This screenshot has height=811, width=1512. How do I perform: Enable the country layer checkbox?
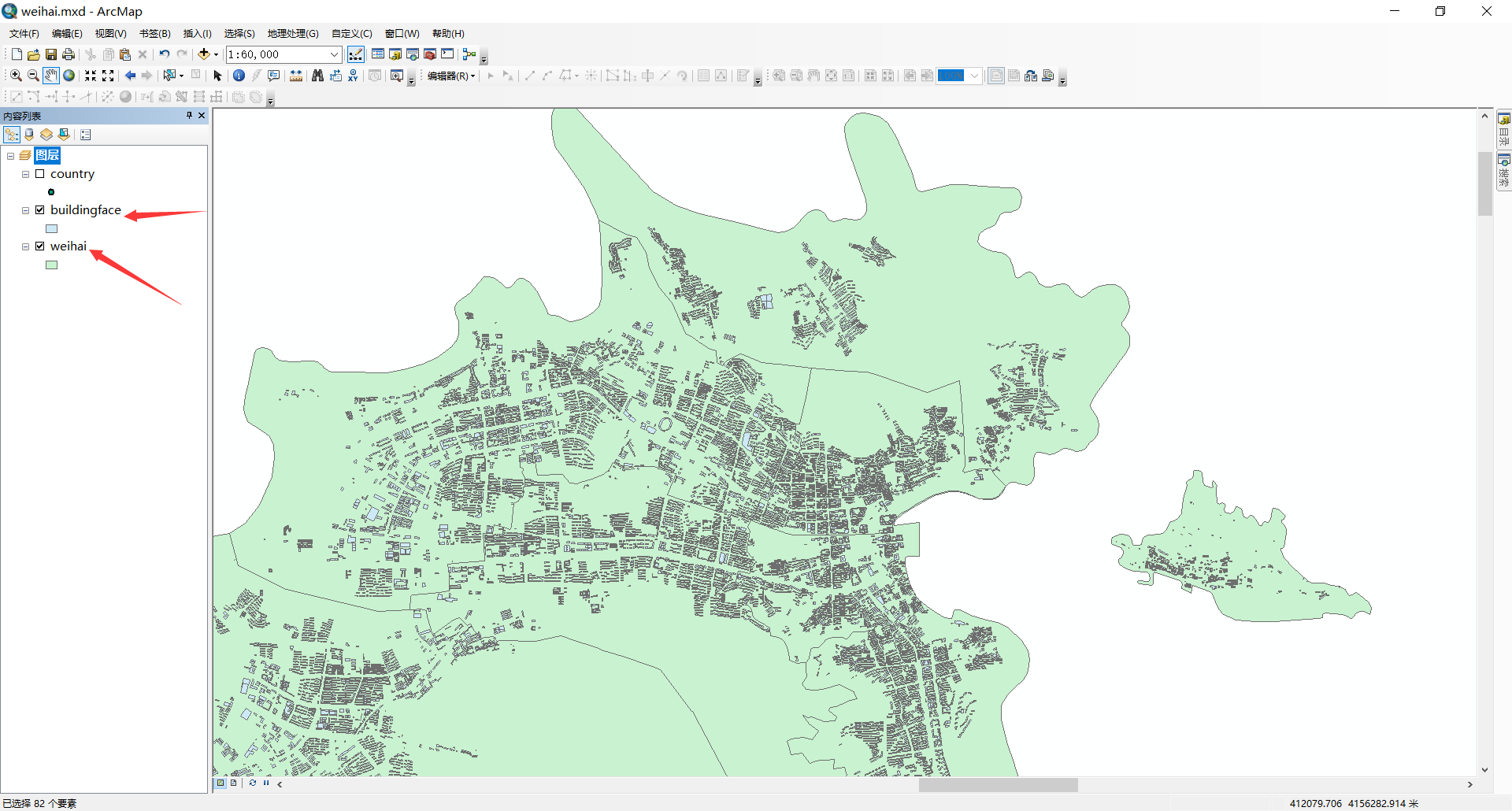pyautogui.click(x=39, y=174)
